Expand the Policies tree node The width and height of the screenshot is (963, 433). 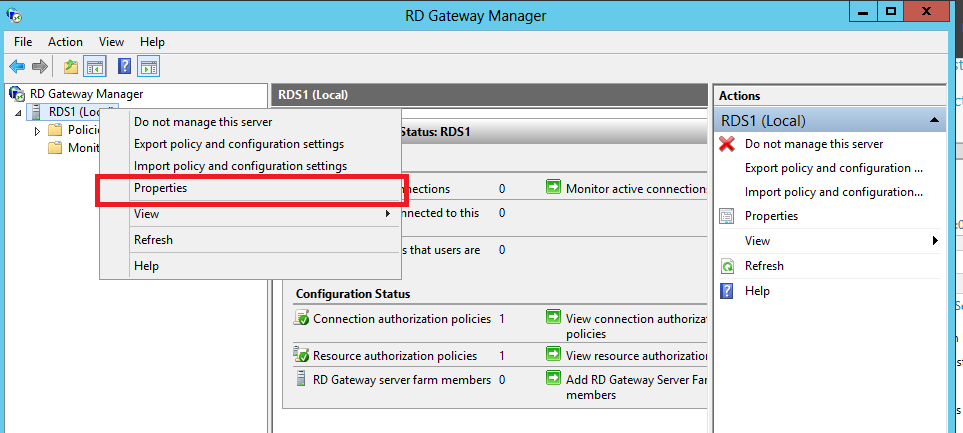tap(37, 130)
